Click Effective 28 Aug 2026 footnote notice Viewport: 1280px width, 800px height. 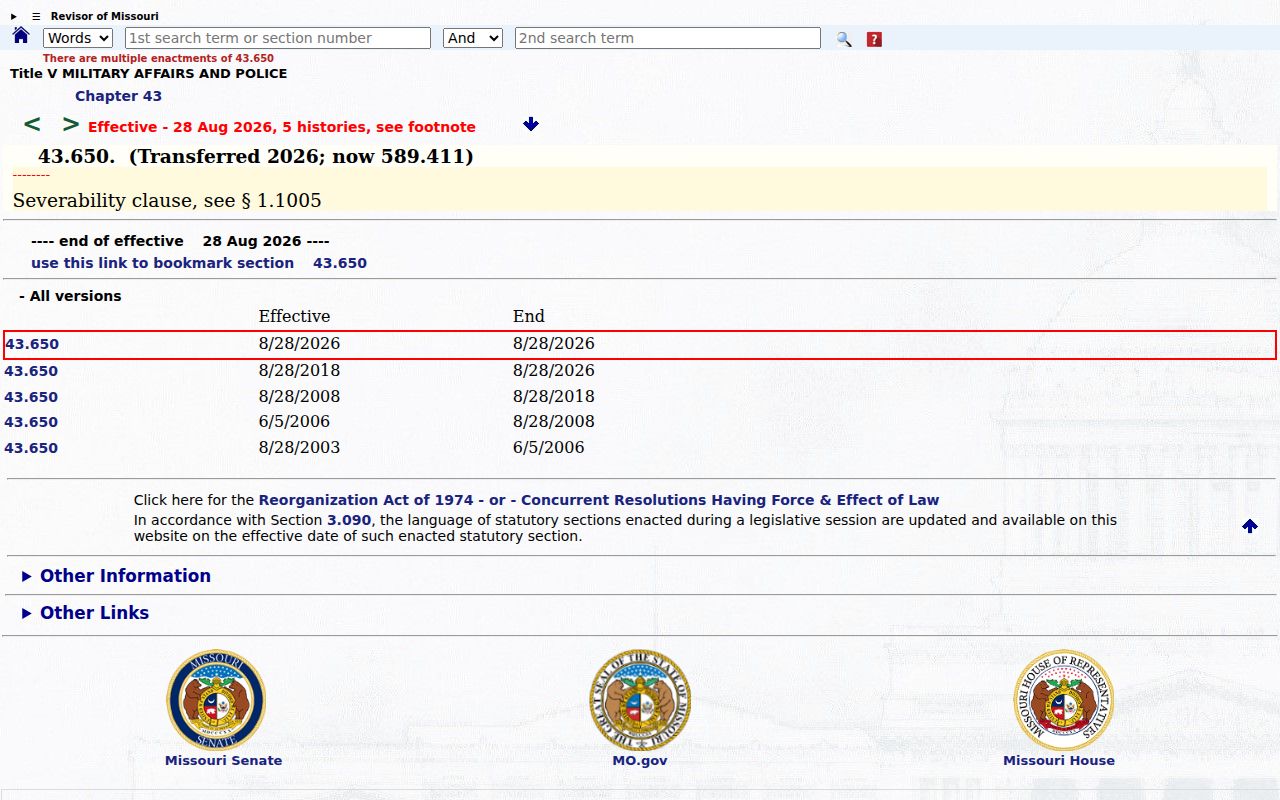(282, 127)
